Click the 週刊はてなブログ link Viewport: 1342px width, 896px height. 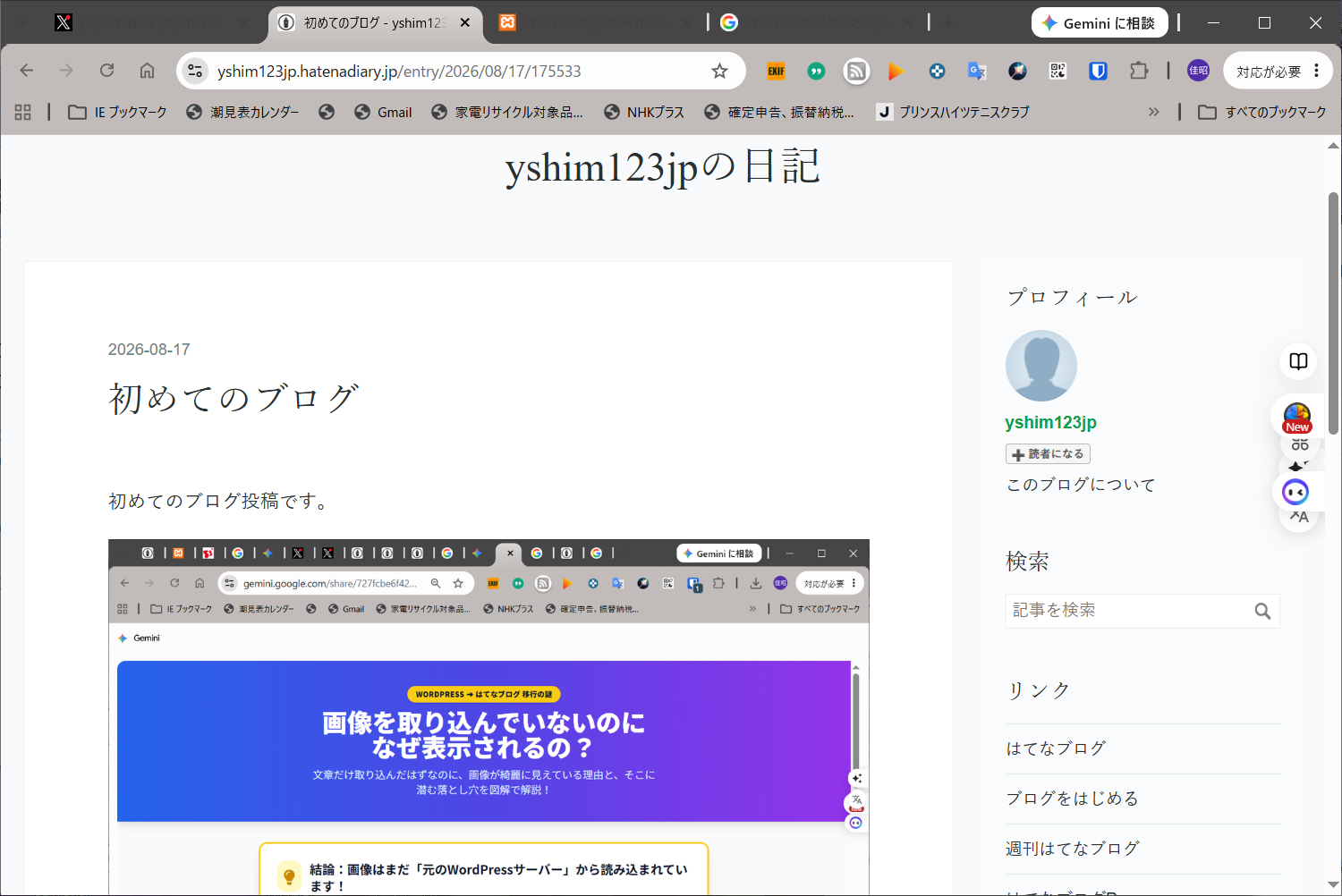pyautogui.click(x=1073, y=848)
